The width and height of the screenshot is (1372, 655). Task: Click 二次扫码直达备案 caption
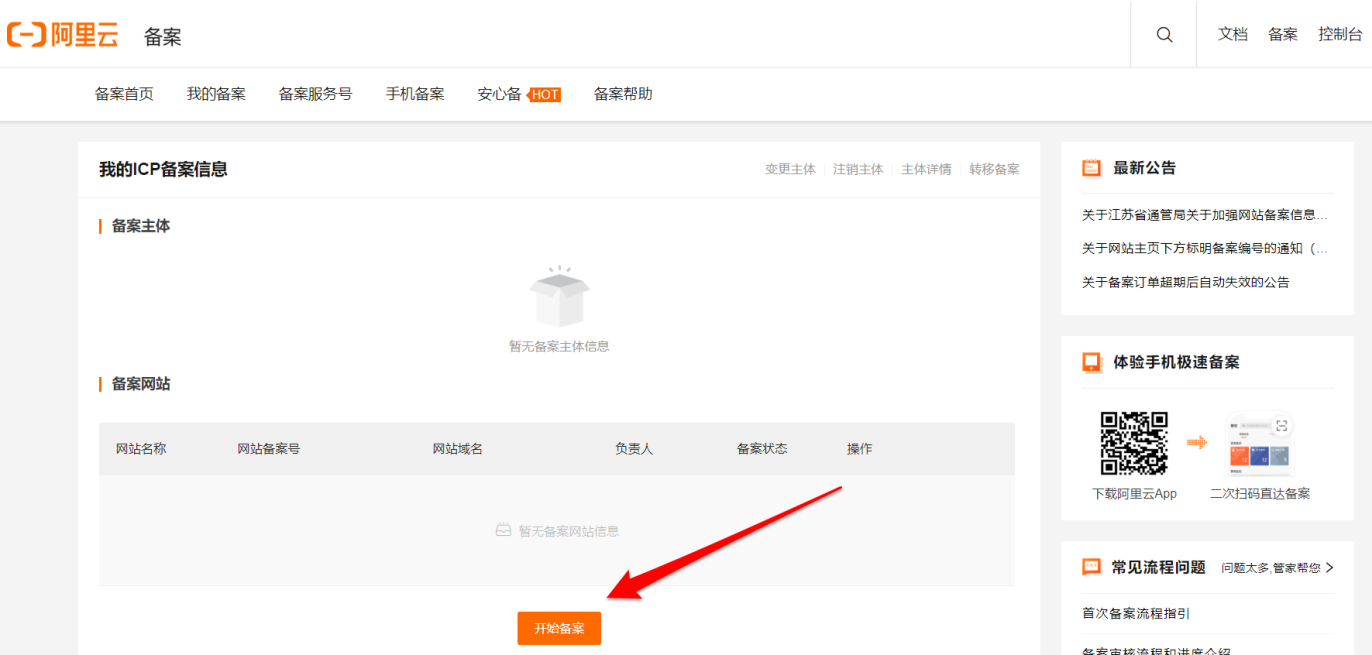(1260, 494)
